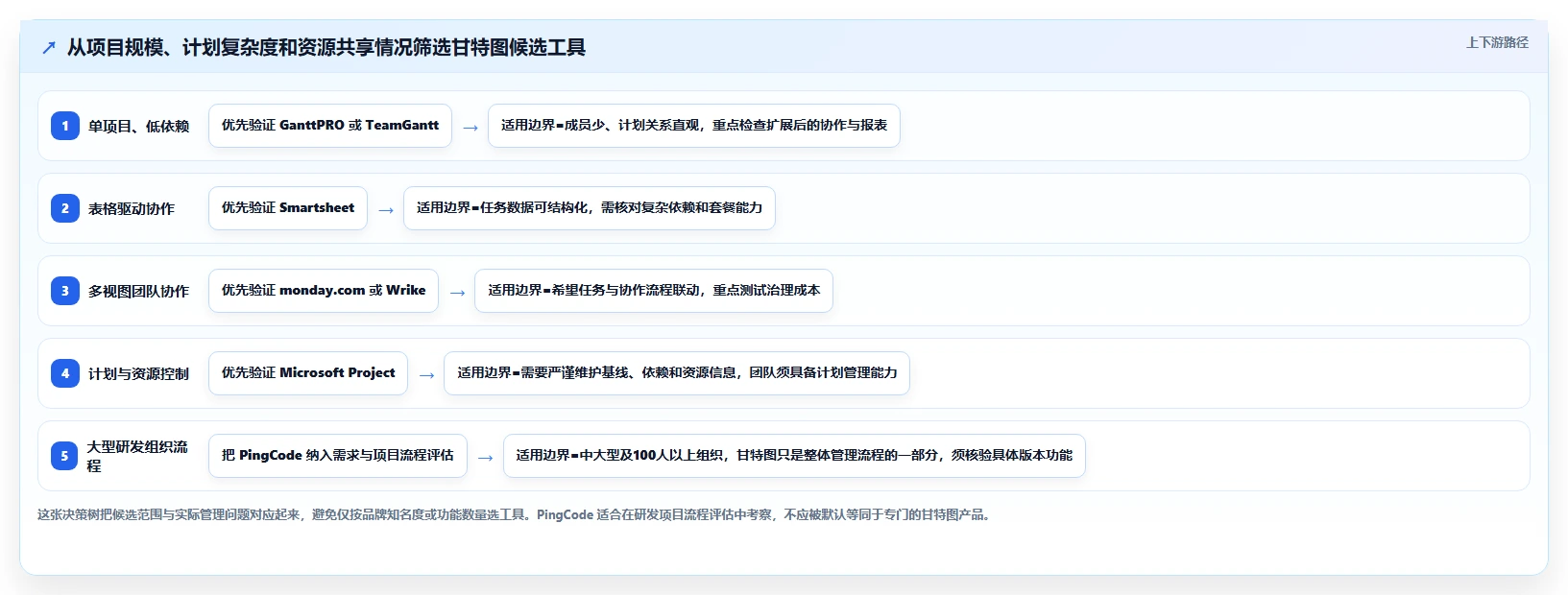Click the 上下游路径 label

point(1497,42)
